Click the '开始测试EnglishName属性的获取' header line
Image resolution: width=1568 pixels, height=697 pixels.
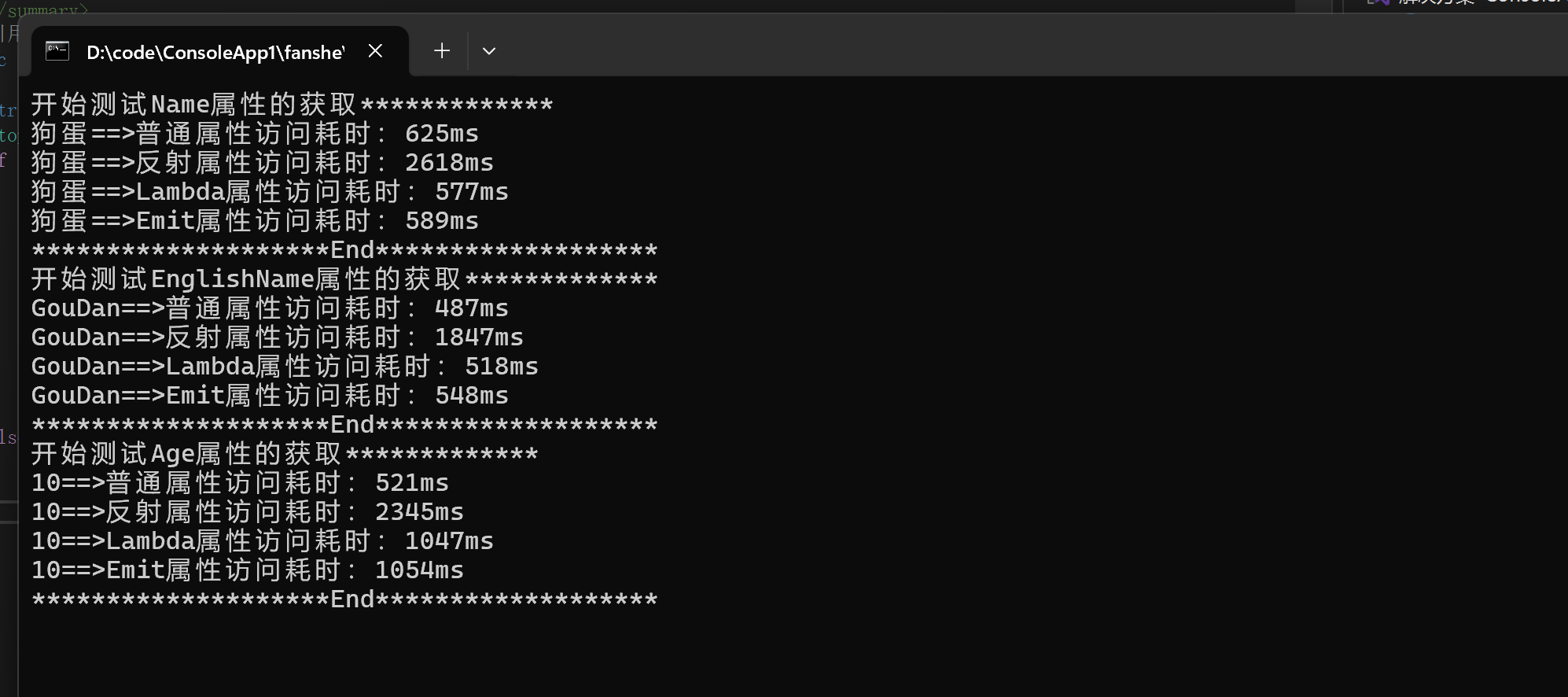pyautogui.click(x=344, y=279)
